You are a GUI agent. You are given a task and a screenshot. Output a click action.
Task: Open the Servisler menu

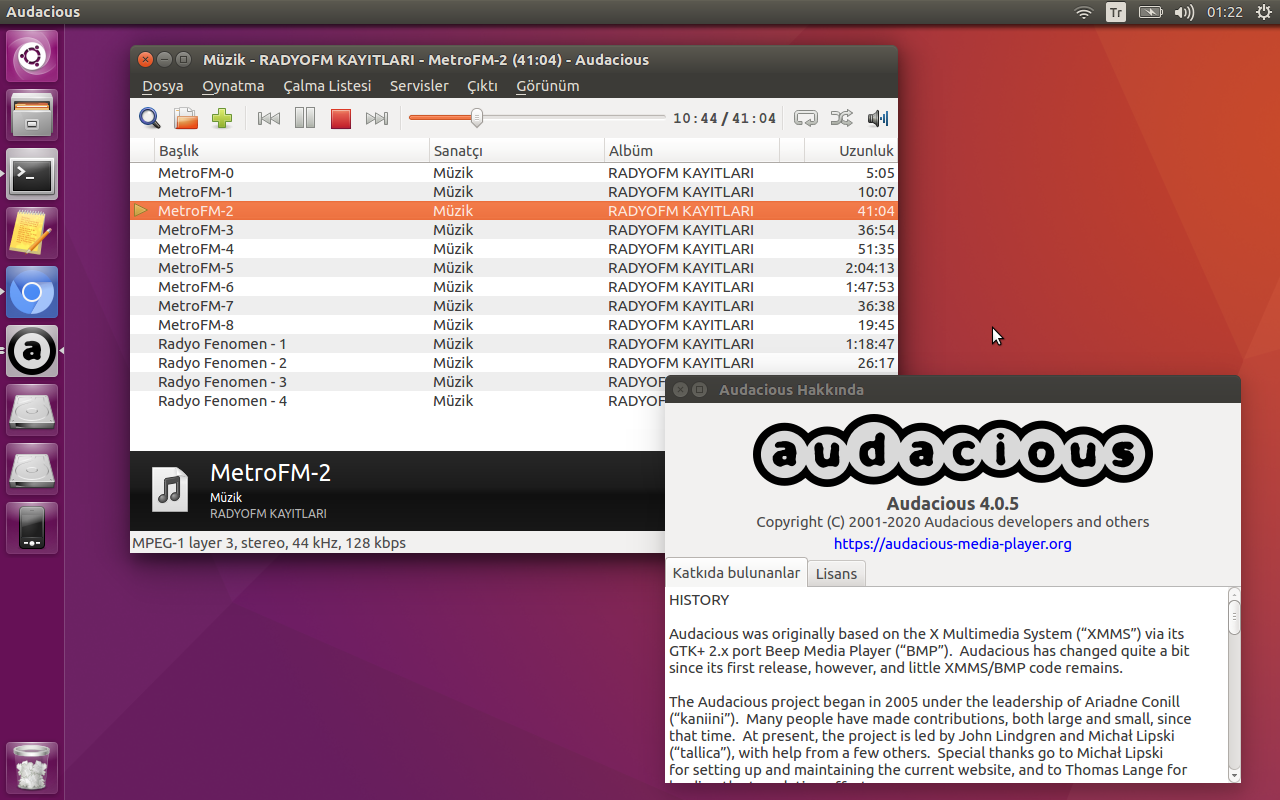(419, 86)
